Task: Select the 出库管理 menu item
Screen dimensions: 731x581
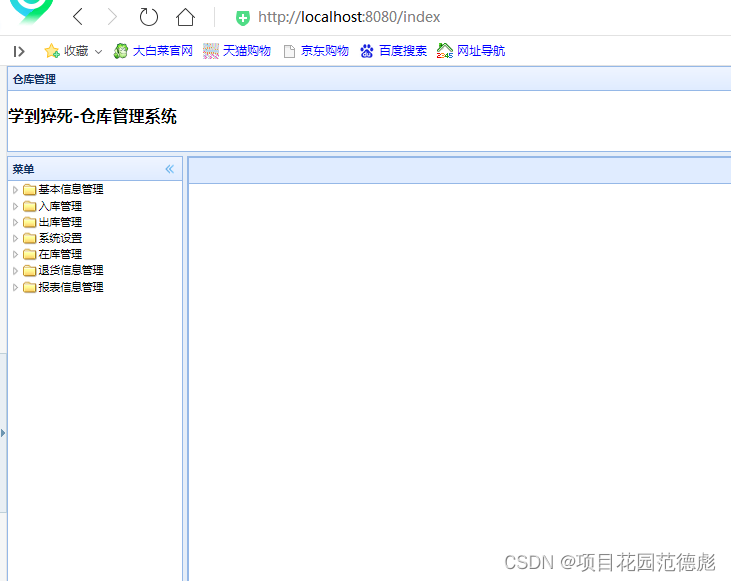Action: pyautogui.click(x=60, y=221)
